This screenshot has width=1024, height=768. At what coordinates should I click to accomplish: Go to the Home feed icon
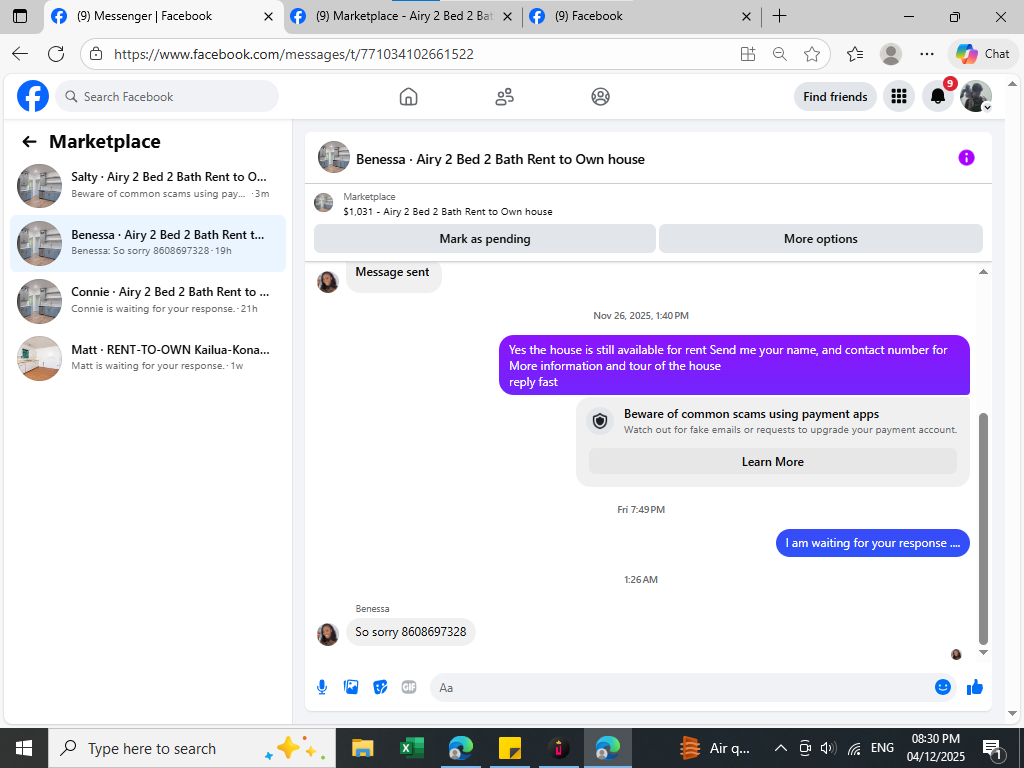[408, 97]
